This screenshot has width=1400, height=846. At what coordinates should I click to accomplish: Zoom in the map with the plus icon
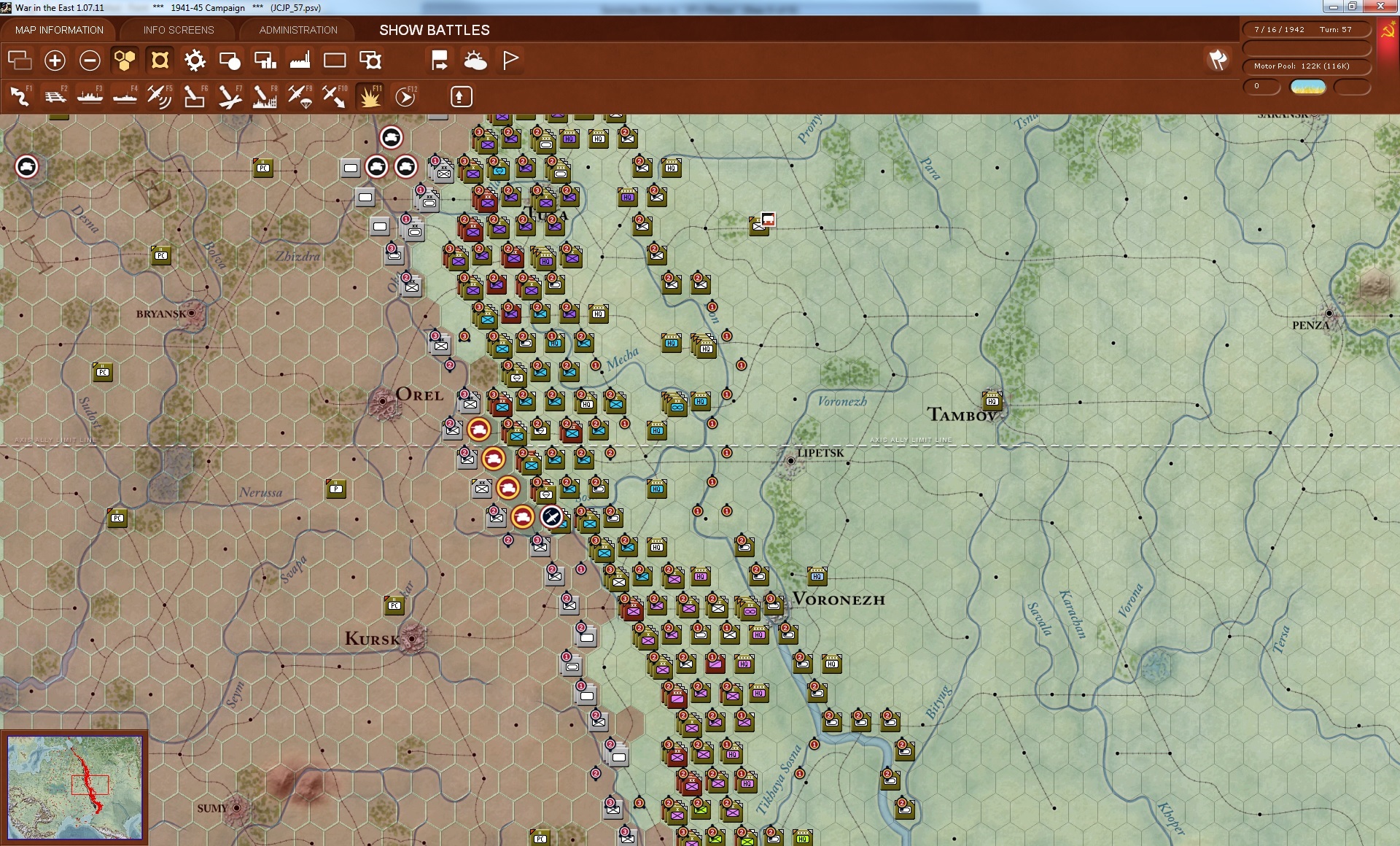55,60
